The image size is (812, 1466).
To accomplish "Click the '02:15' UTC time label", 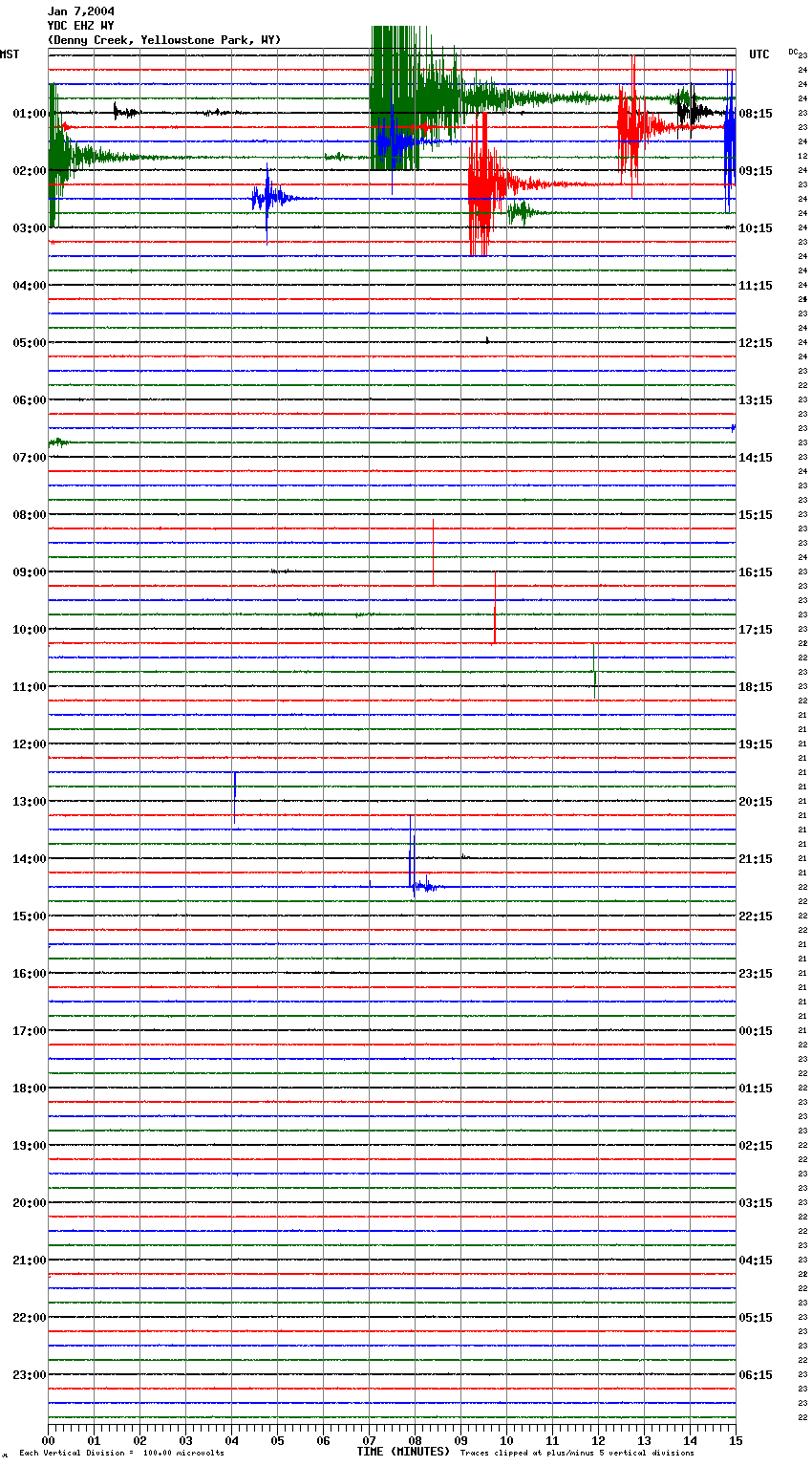I will click(x=756, y=1146).
